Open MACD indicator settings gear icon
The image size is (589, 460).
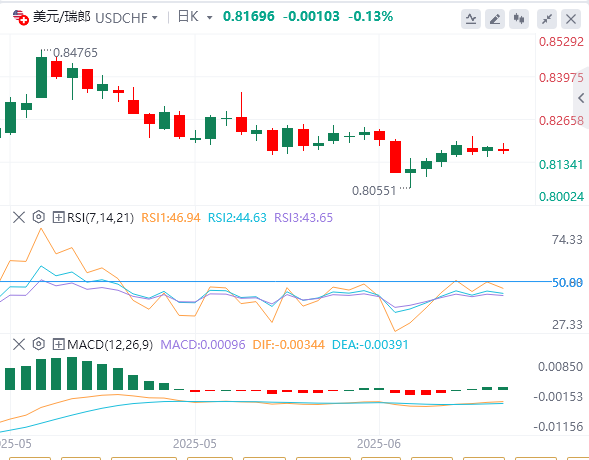point(39,344)
